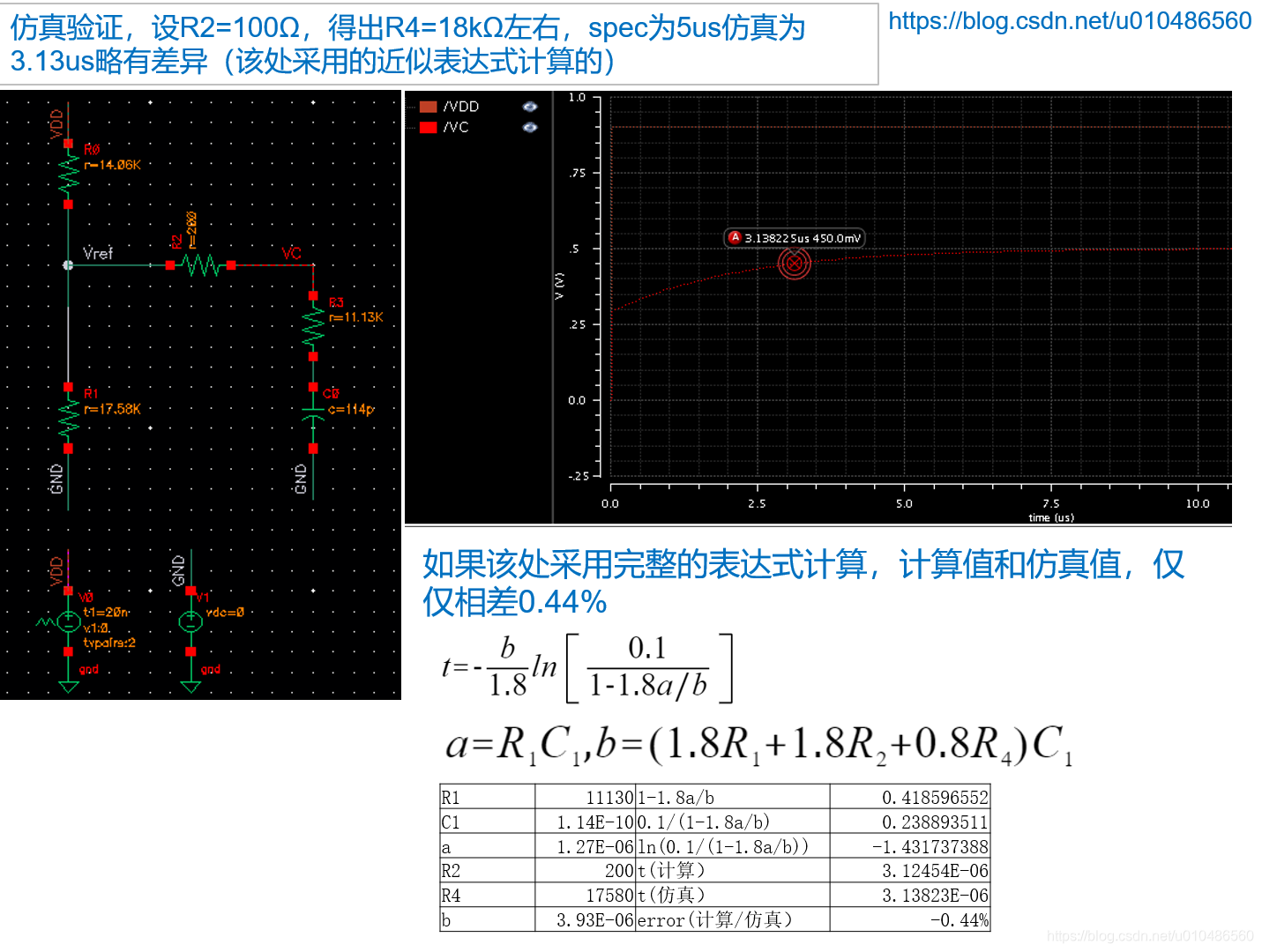
Task: Click the 仿真验证 title text box
Action: (x=439, y=44)
